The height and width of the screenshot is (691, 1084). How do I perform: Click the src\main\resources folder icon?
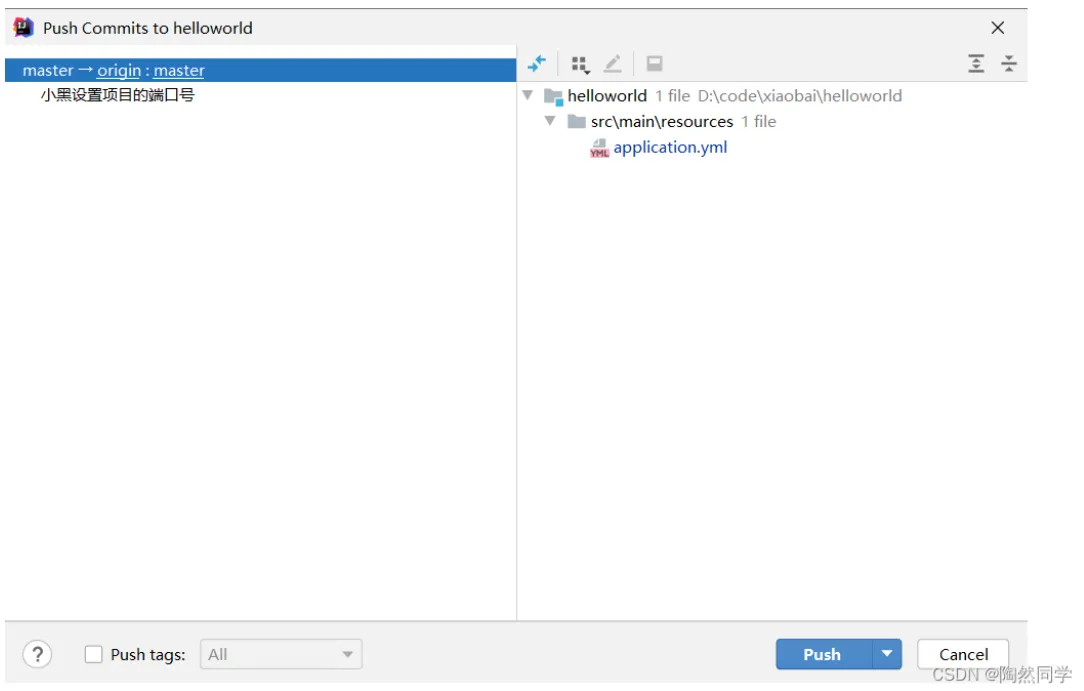tap(576, 122)
